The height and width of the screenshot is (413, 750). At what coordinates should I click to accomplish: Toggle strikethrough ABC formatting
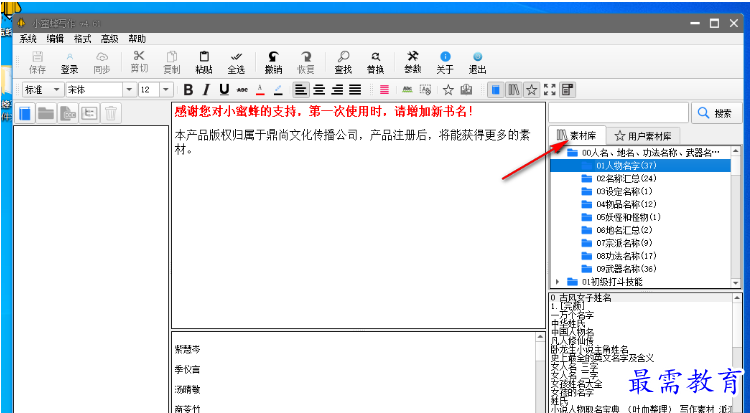tap(243, 89)
